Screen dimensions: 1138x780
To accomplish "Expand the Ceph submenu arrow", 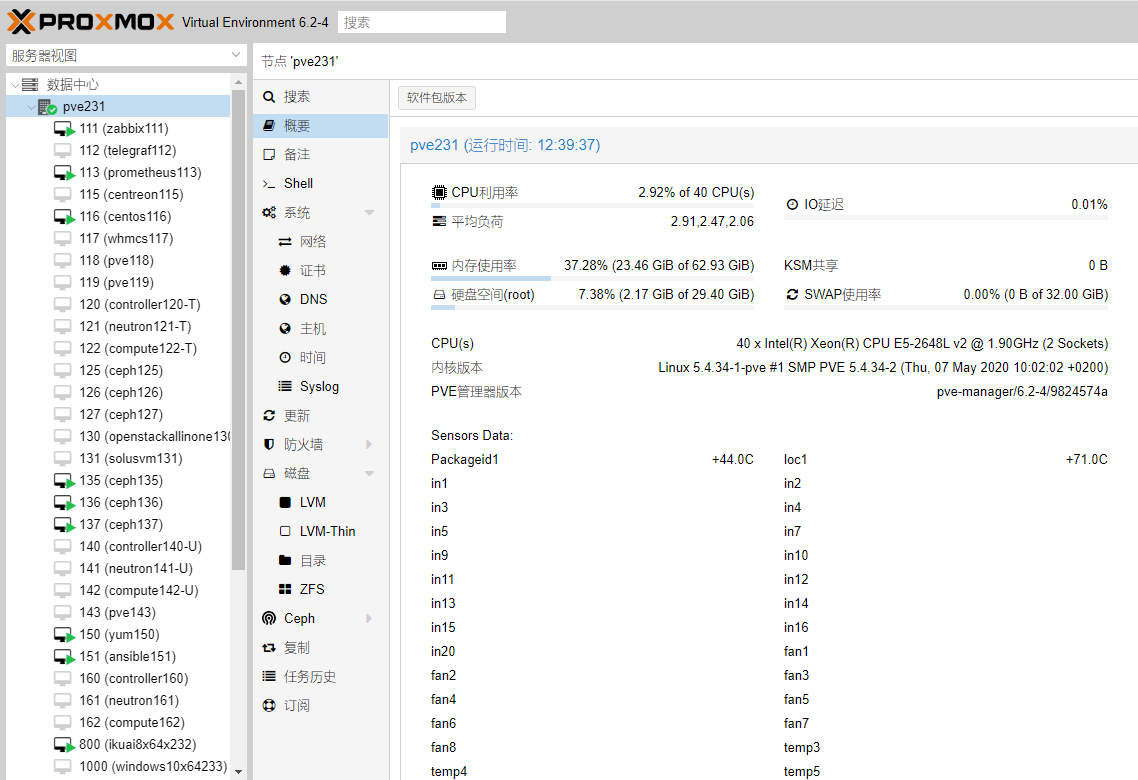I will tap(369, 618).
